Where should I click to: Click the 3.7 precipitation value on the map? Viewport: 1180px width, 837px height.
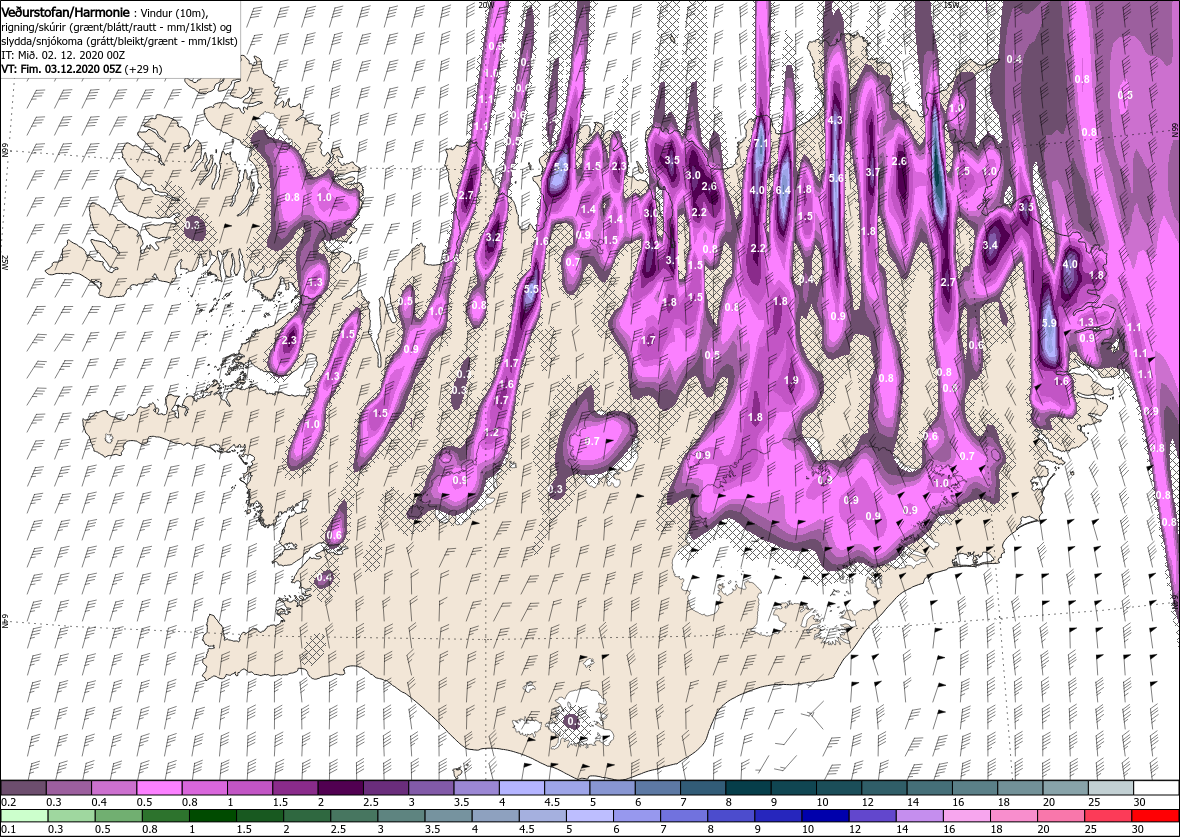873,172
